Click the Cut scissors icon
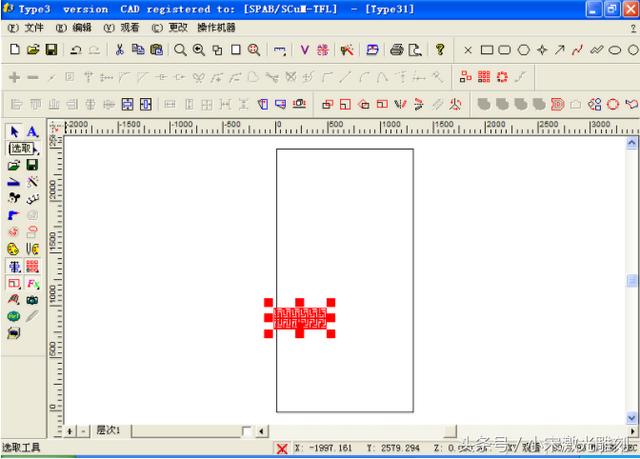This screenshot has width=640, height=459. pyautogui.click(x=120, y=49)
